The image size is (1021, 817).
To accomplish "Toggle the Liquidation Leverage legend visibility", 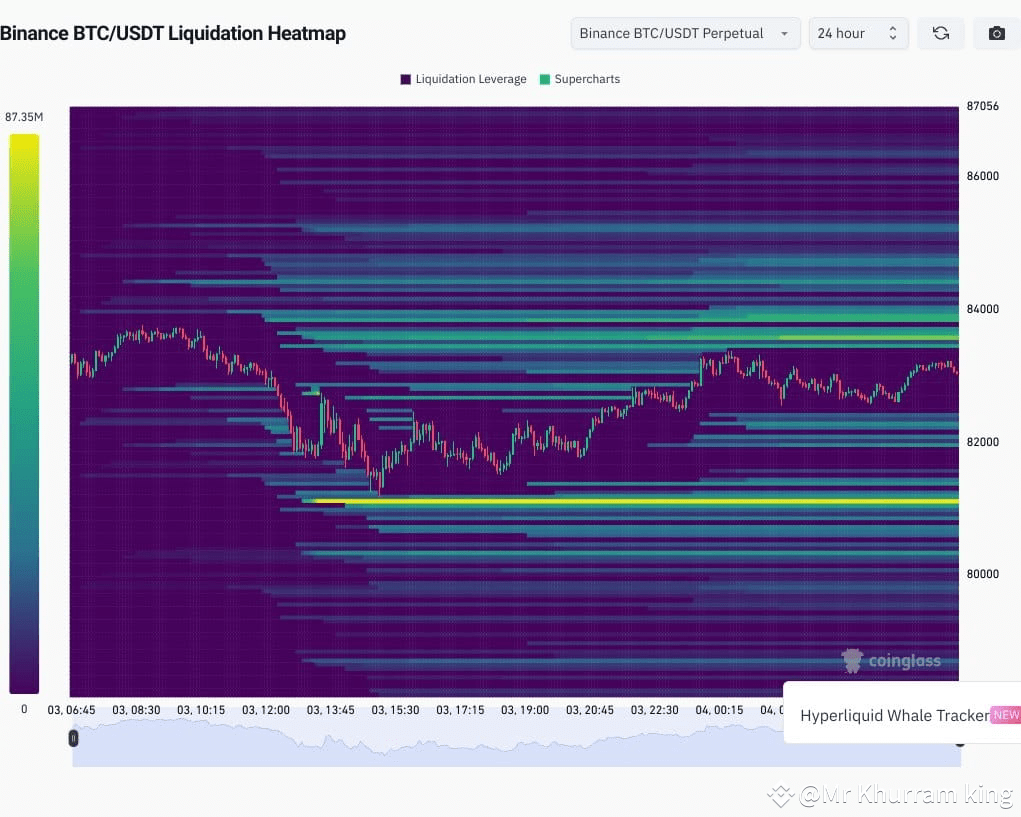I will pos(463,79).
